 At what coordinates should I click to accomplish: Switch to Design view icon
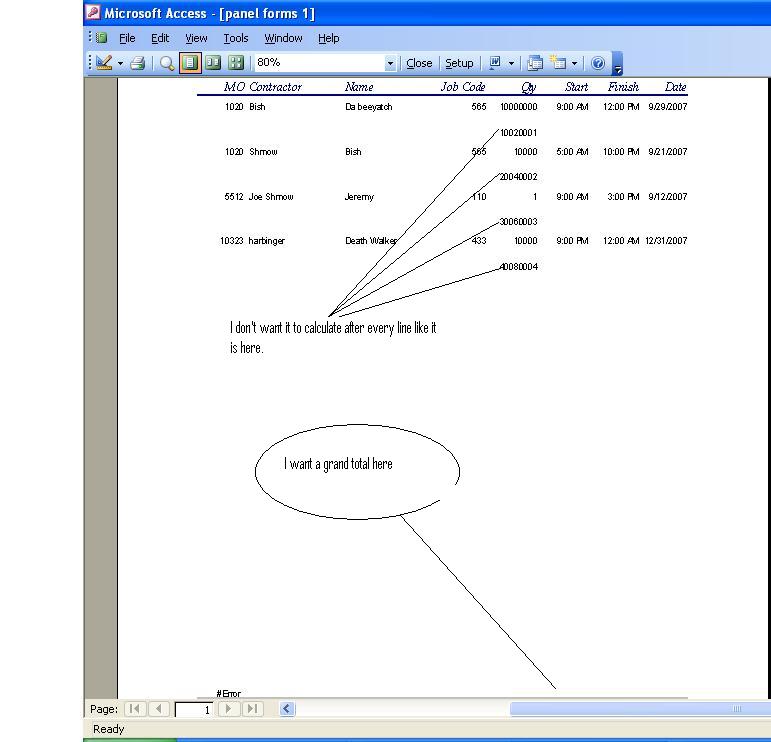click(x=104, y=62)
